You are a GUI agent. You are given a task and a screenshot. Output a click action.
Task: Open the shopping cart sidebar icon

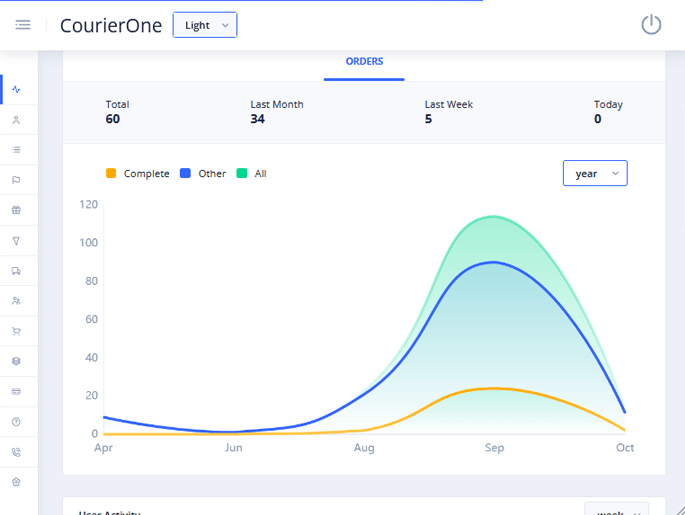(16, 331)
